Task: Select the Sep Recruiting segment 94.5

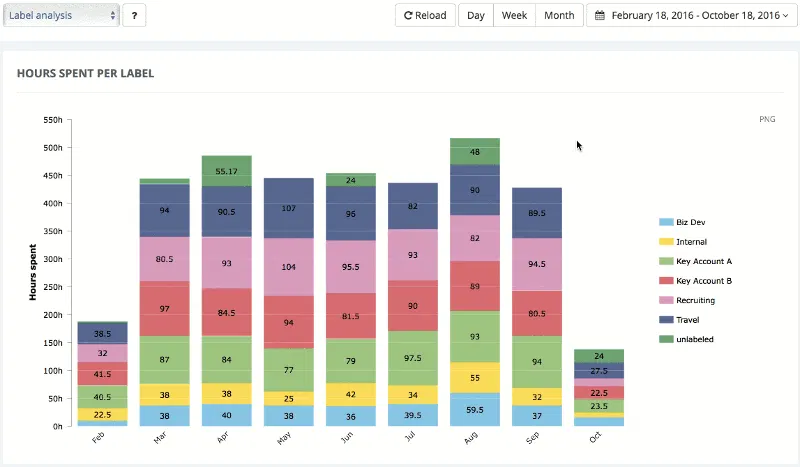Action: click(x=537, y=264)
